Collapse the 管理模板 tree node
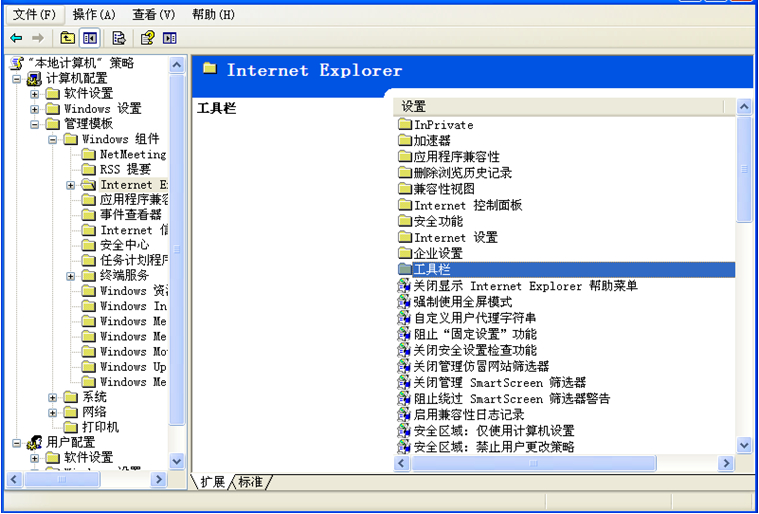This screenshot has height=514, width=759. (35, 124)
